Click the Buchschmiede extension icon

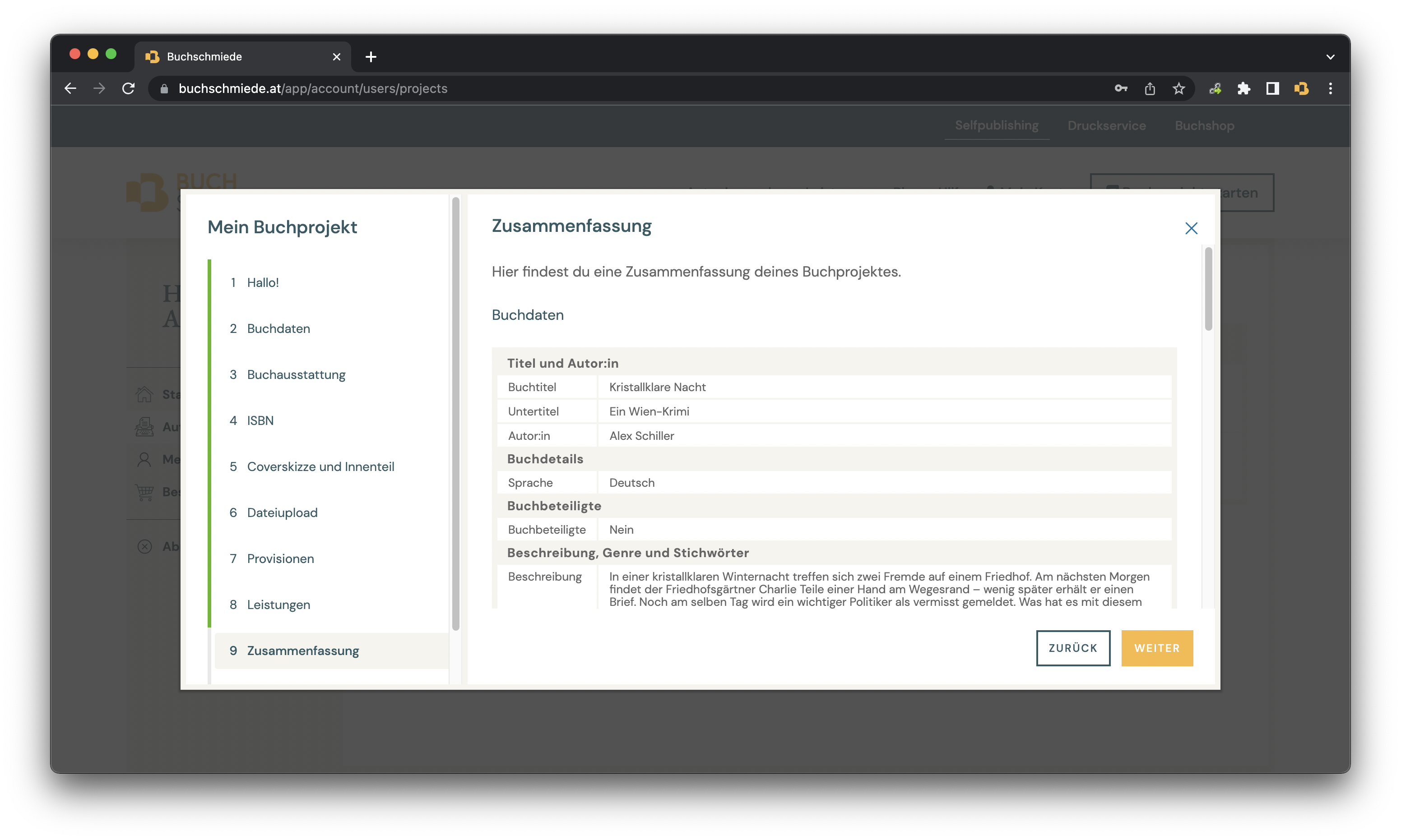pos(1301,88)
